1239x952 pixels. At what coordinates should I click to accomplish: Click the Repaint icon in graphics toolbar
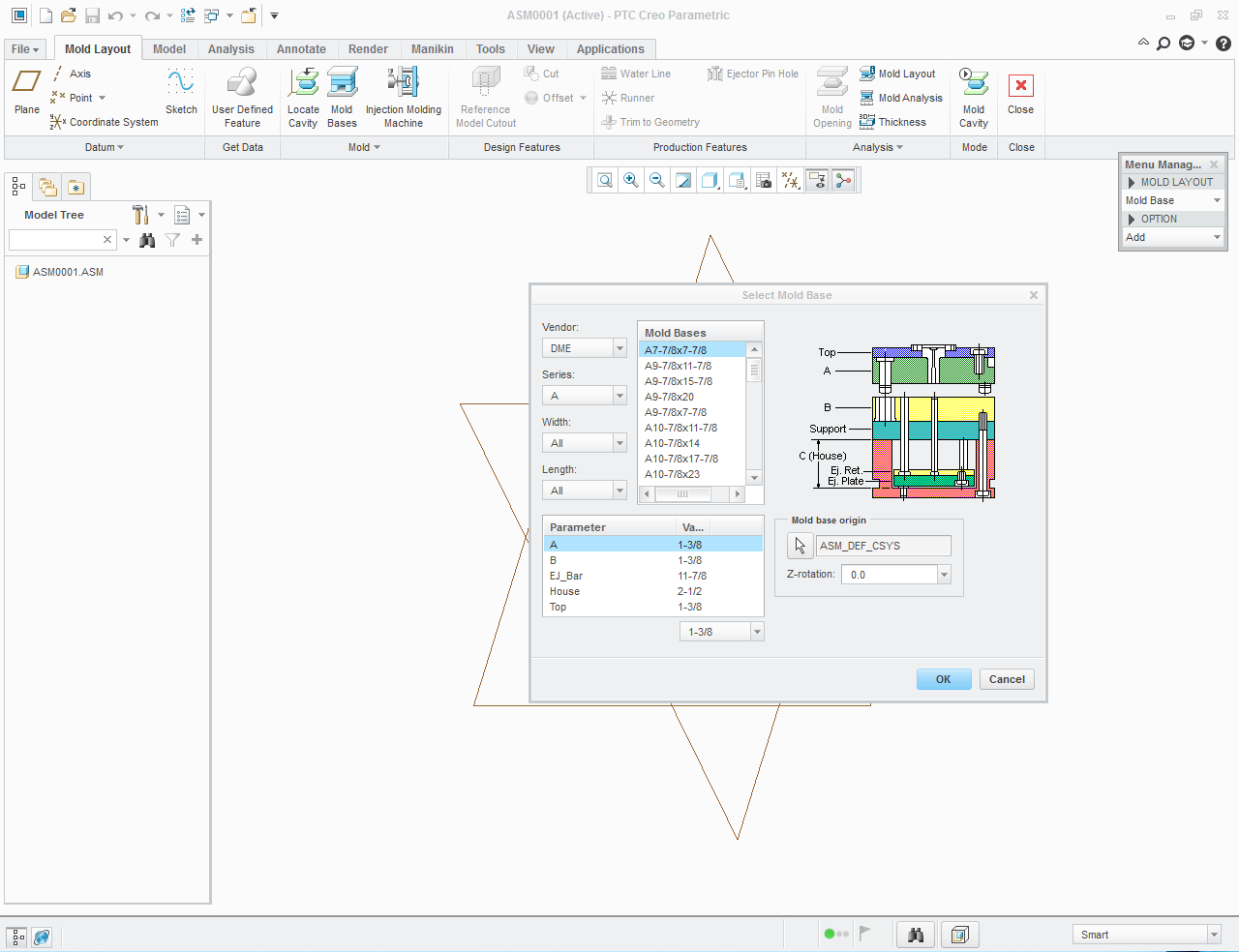tap(683, 180)
